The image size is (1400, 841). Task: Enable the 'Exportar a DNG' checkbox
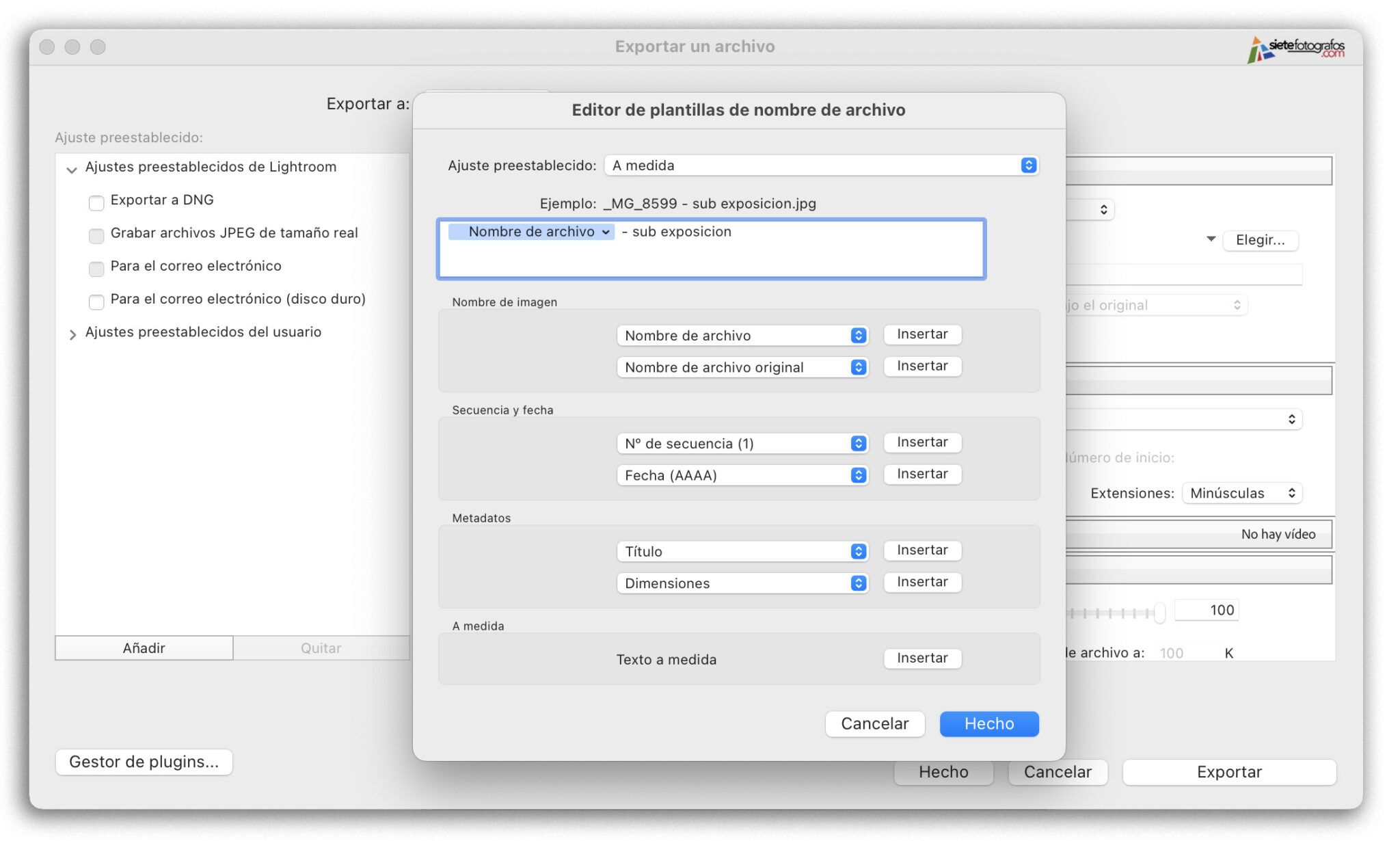coord(96,202)
